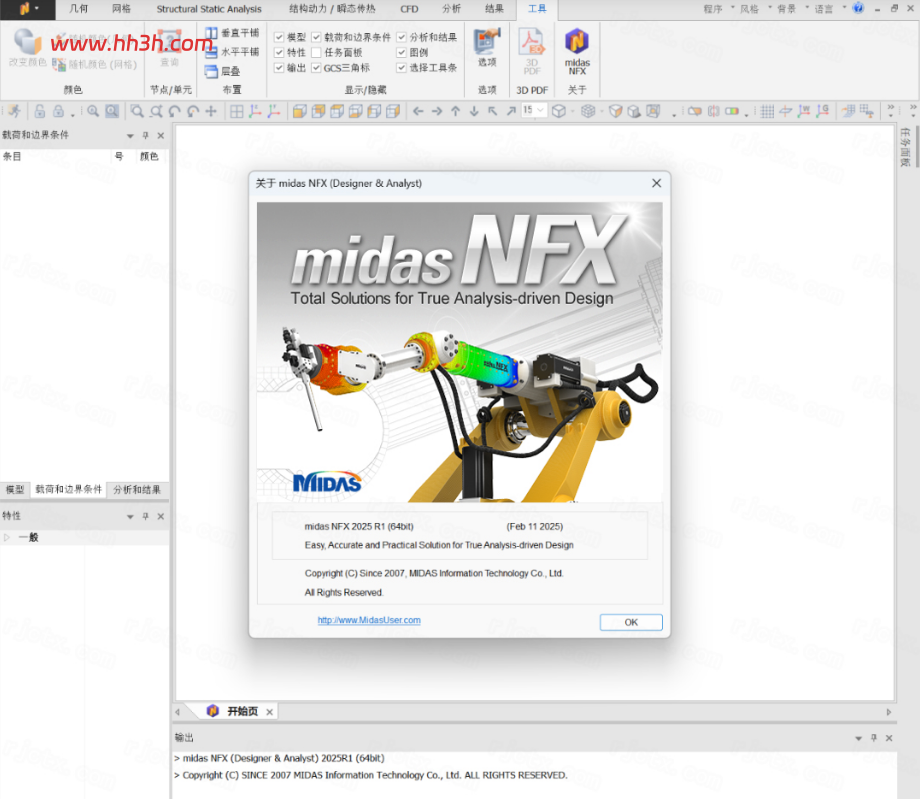920x799 pixels.
Task: Open the http://www.MidasUser.com link
Action: (x=369, y=619)
